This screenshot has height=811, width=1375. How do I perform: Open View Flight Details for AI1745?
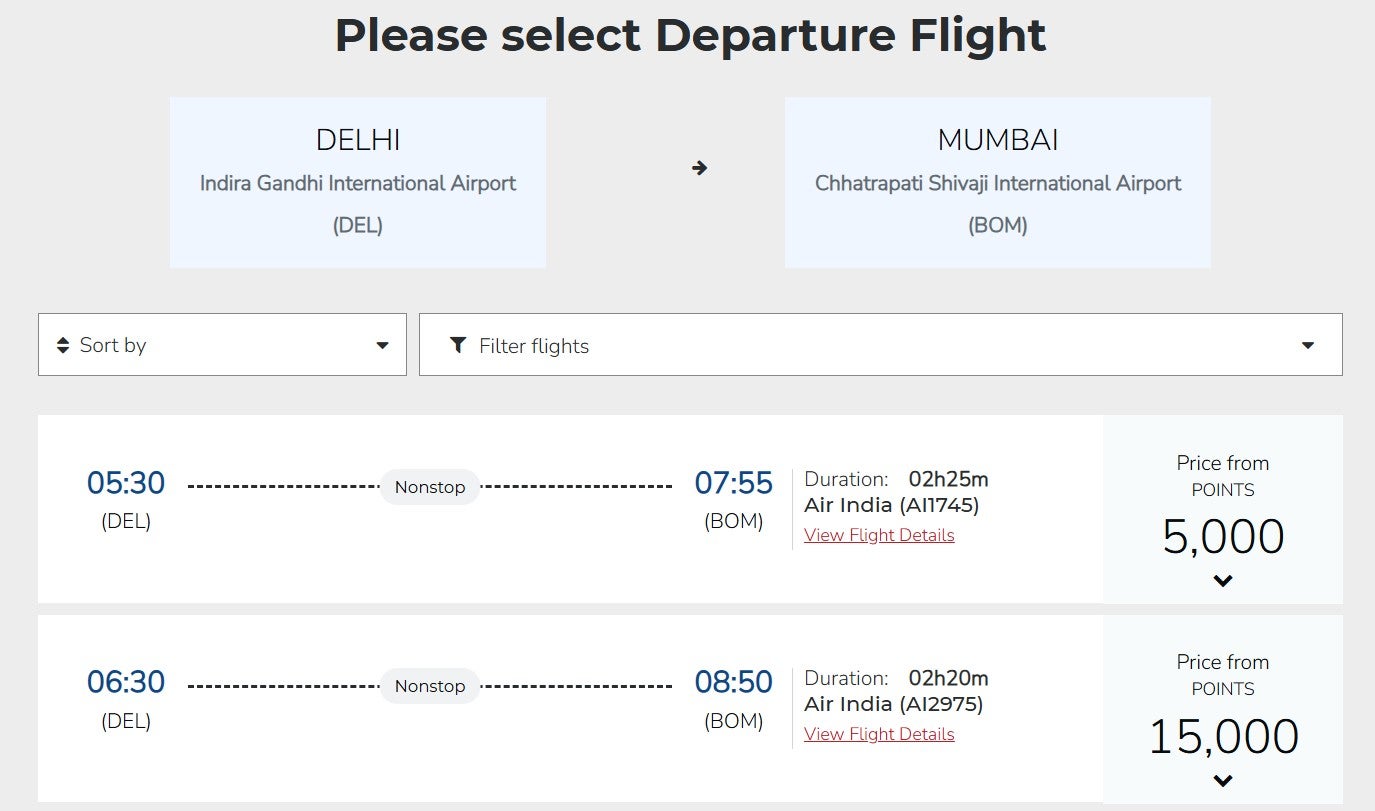point(879,535)
